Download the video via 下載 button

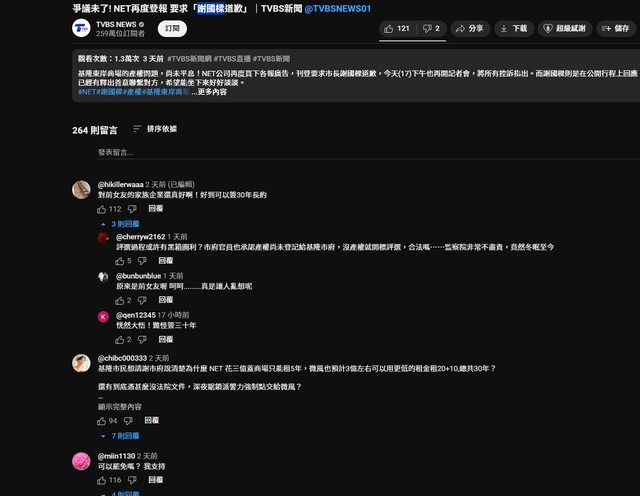(514, 29)
